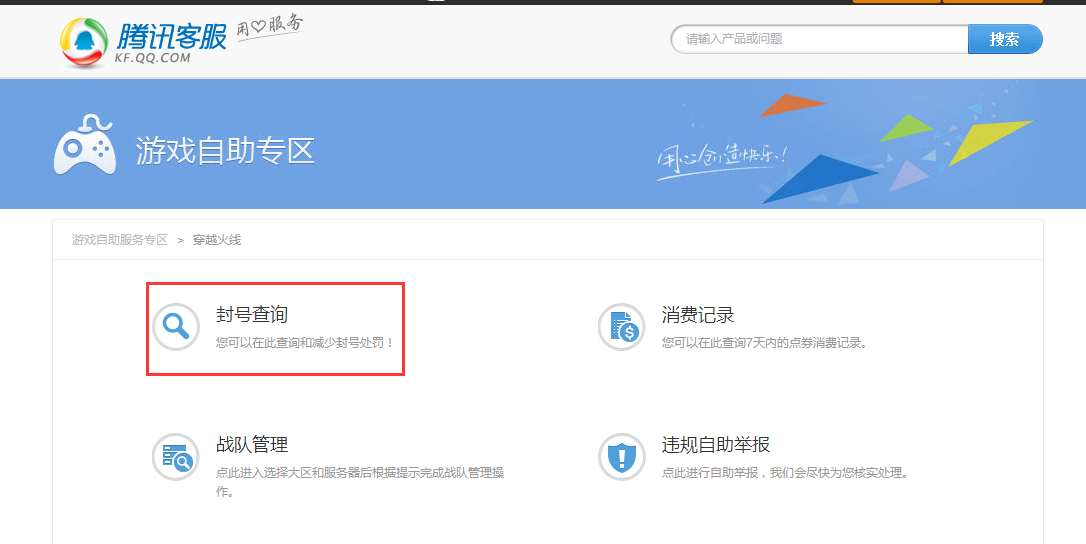Viewport: 1086px width, 544px height.
Task: Click the 用心服务 slogan beside logo
Action: click(270, 28)
